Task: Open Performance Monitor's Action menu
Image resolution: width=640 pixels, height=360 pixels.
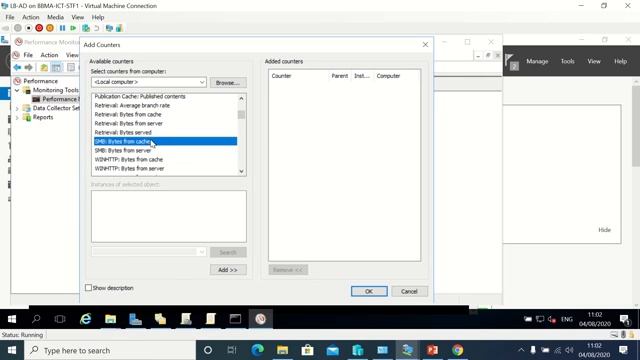Action: pyautogui.click(x=49, y=55)
